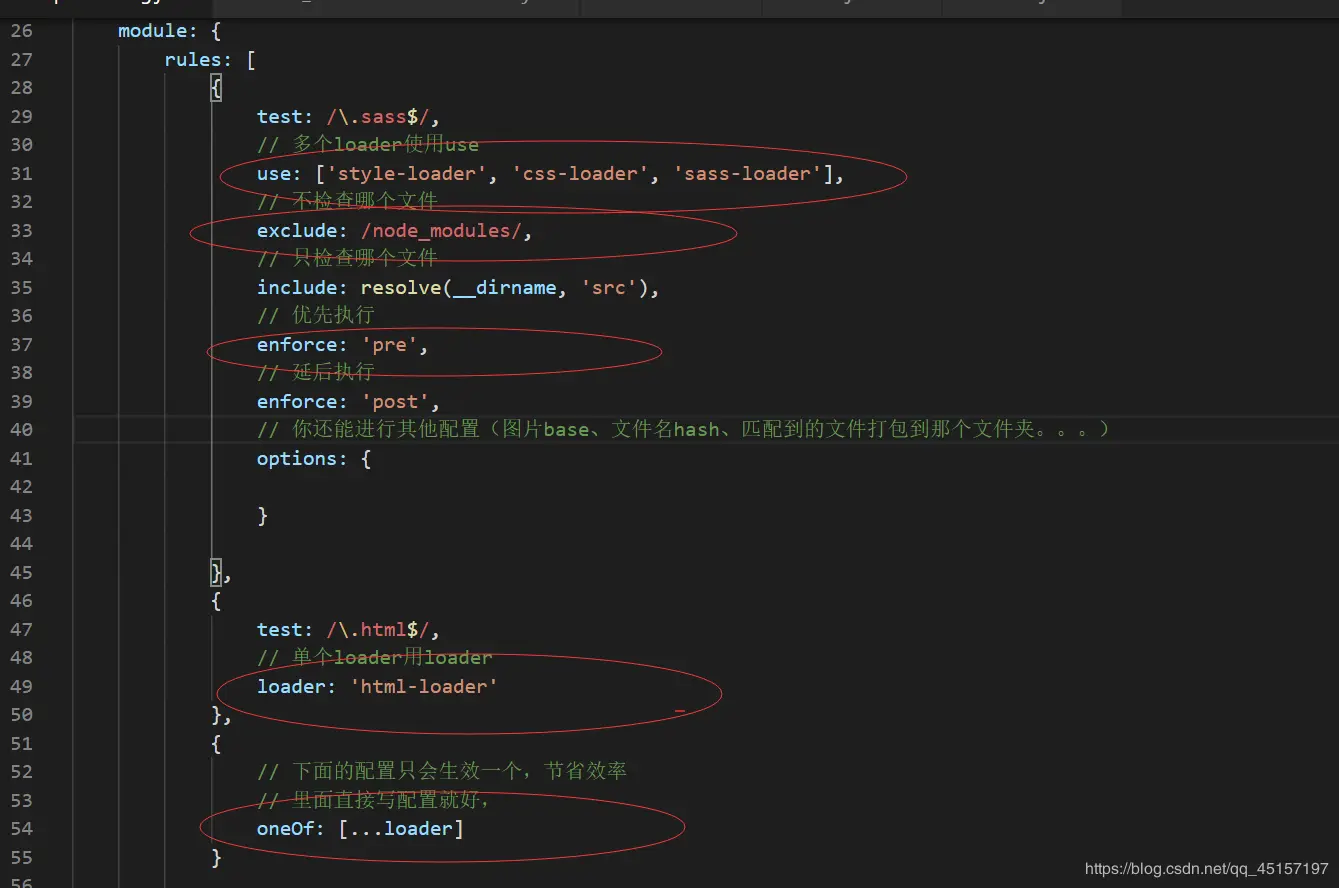
Task: Click the opening brace on line 46
Action: pyautogui.click(x=217, y=601)
